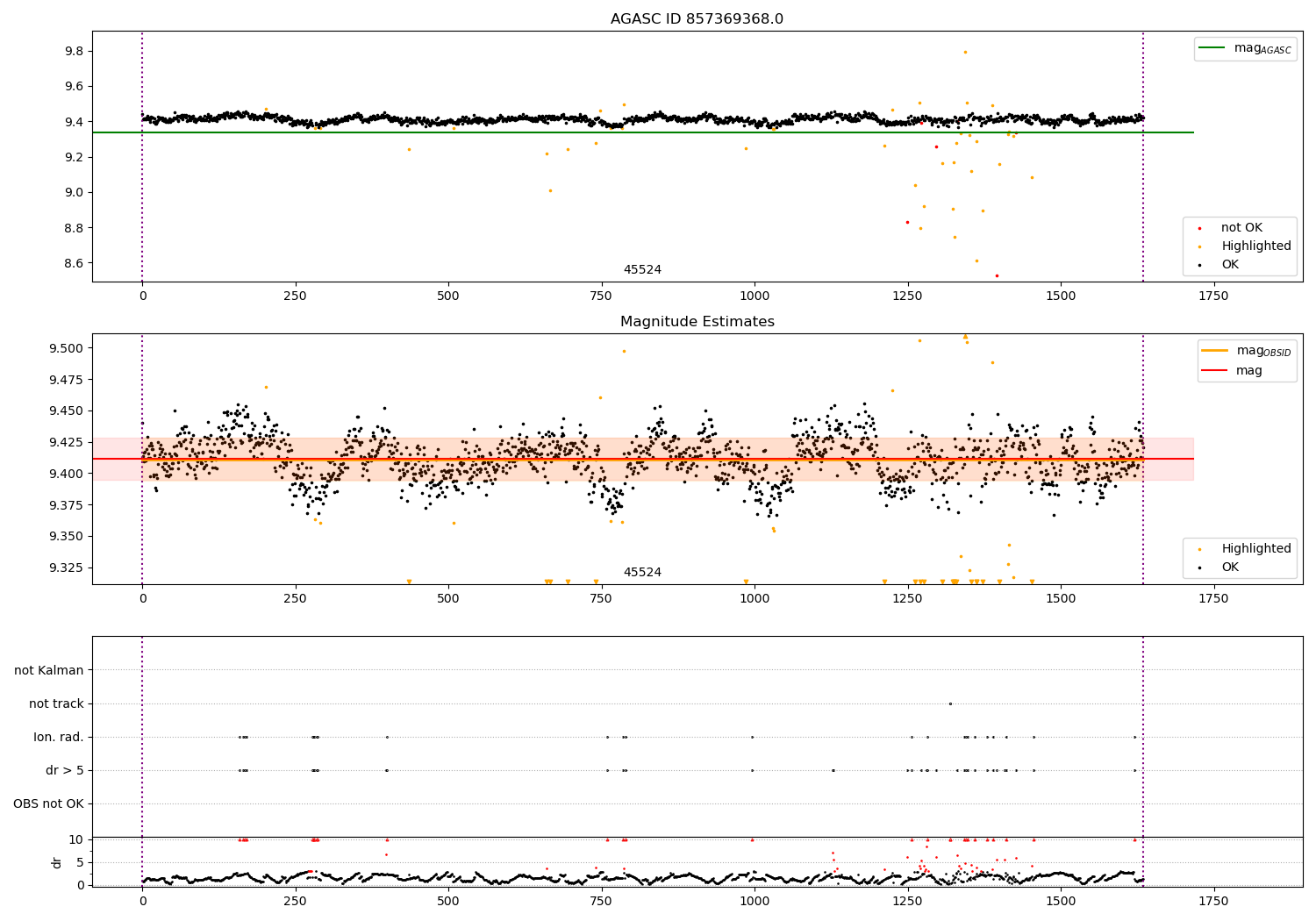Image resolution: width=1316 pixels, height=921 pixels.
Task: Click the 10 tick label on dr axis
Action: pyautogui.click(x=76, y=839)
